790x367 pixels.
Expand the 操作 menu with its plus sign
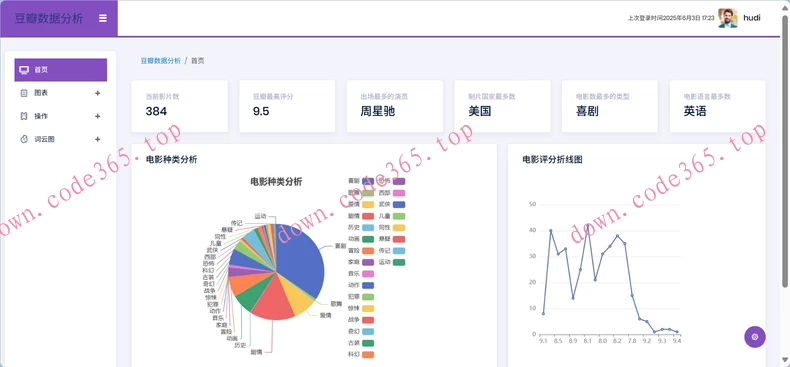[x=98, y=116]
